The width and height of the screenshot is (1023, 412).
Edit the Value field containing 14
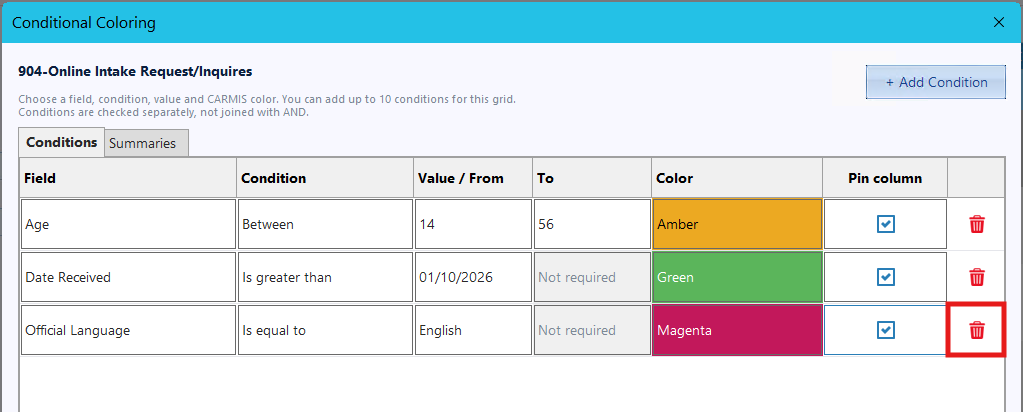473,225
